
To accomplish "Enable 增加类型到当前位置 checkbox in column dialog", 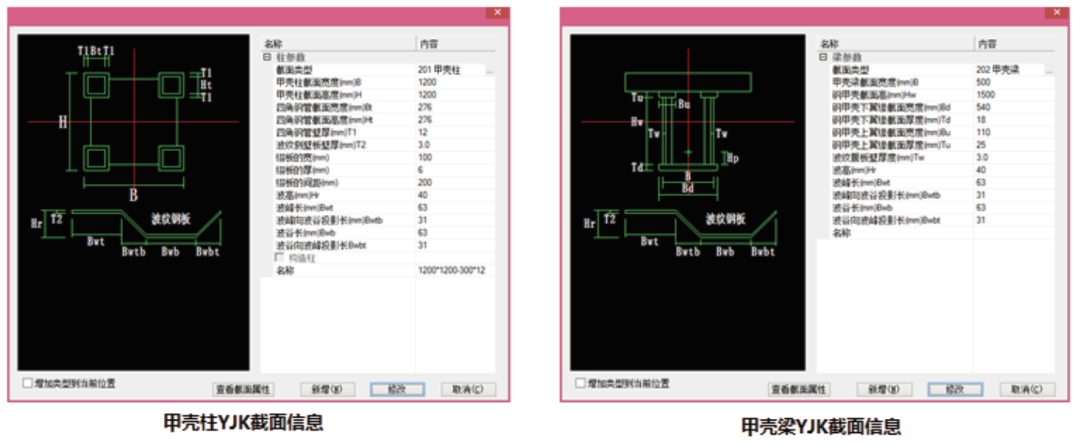I will [x=27, y=382].
